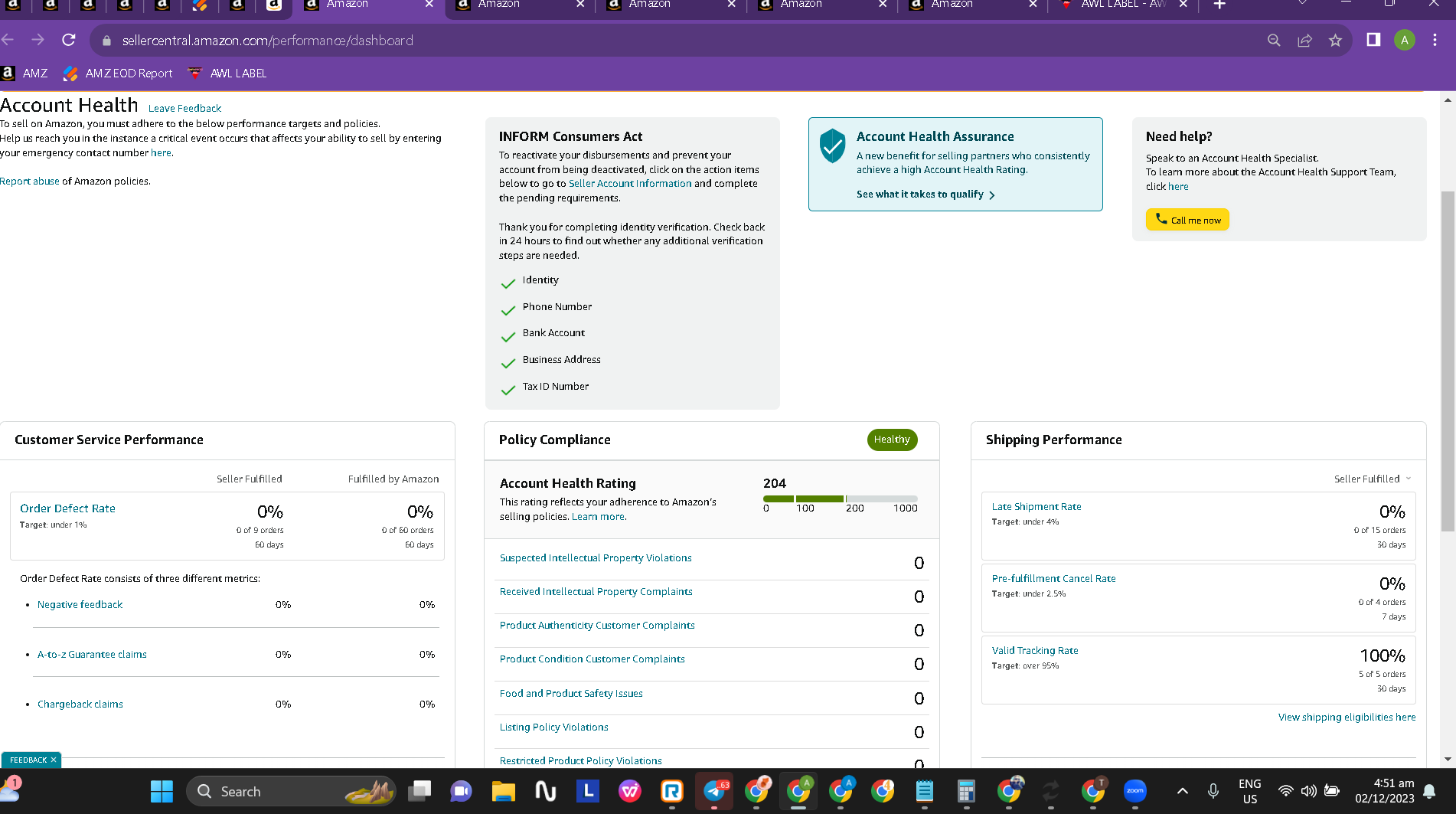Click the Windows taskbar Search box
Viewport: 1456px width, 814px height.
[291, 791]
